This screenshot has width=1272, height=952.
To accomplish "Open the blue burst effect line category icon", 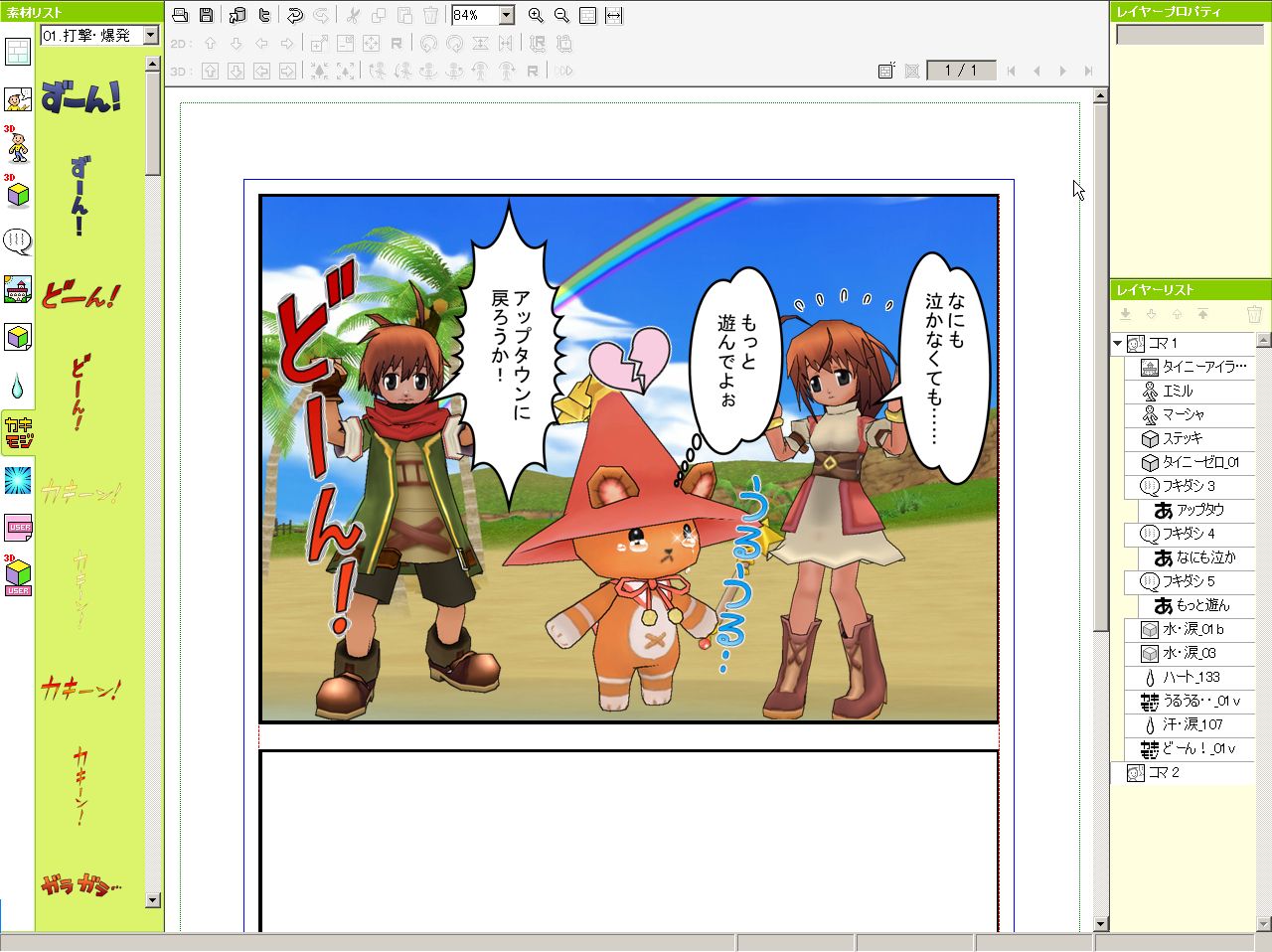I will pos(18,481).
